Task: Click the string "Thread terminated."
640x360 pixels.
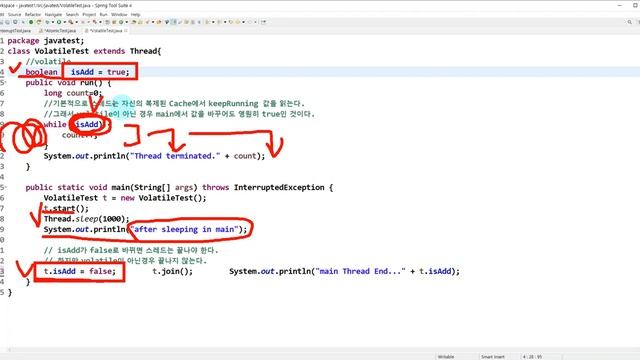Action: tap(175, 156)
